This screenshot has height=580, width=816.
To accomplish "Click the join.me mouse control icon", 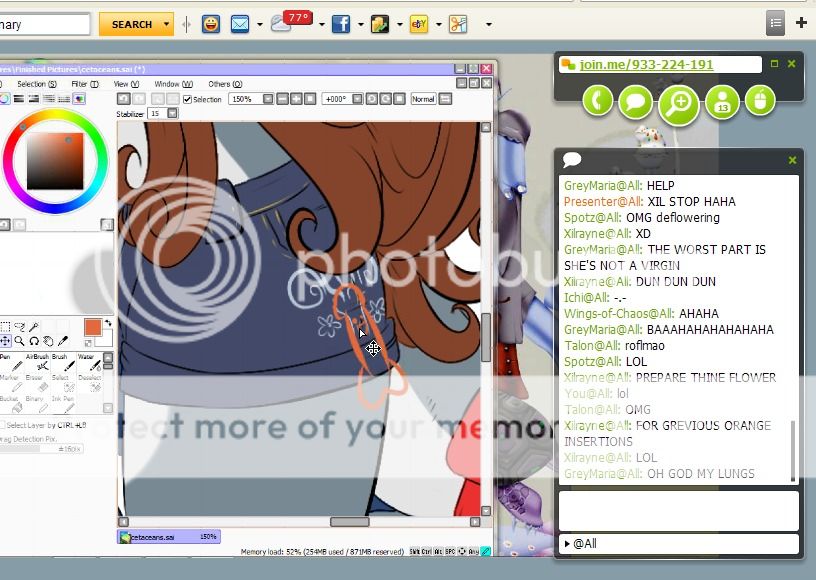I will [760, 100].
